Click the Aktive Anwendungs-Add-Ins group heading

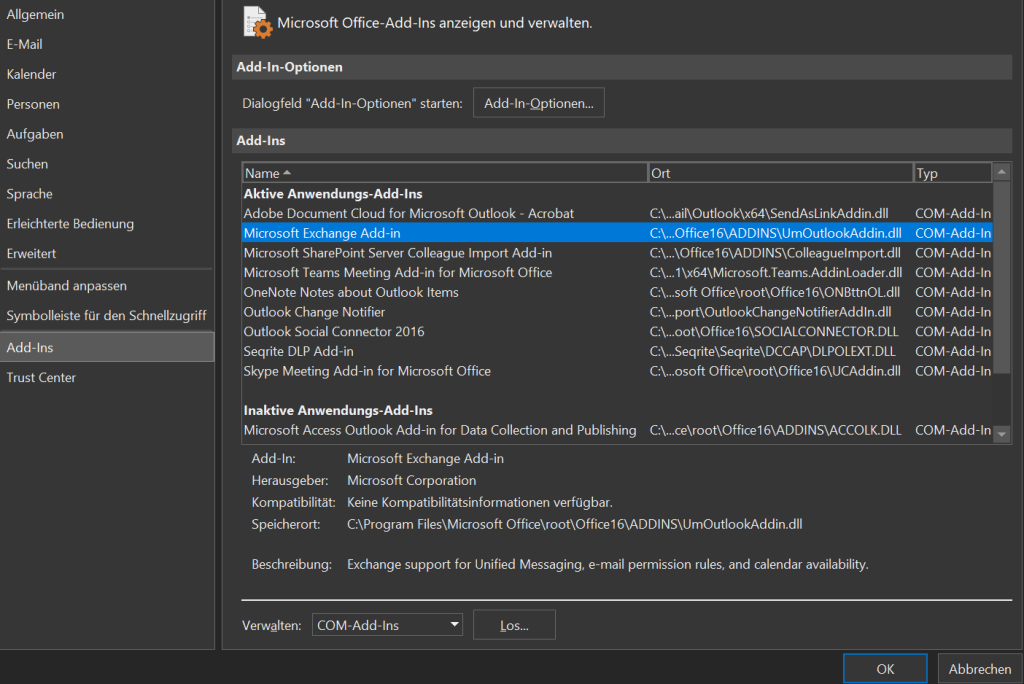coord(333,194)
